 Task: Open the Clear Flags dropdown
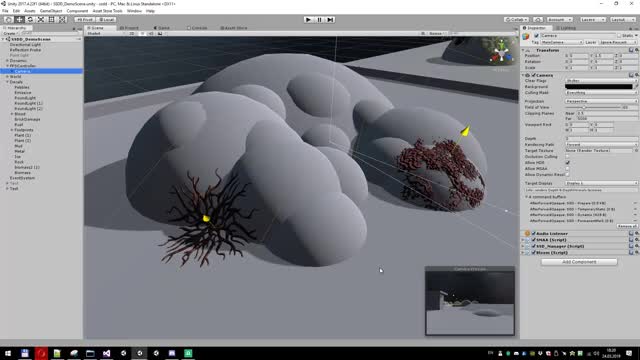[602, 81]
